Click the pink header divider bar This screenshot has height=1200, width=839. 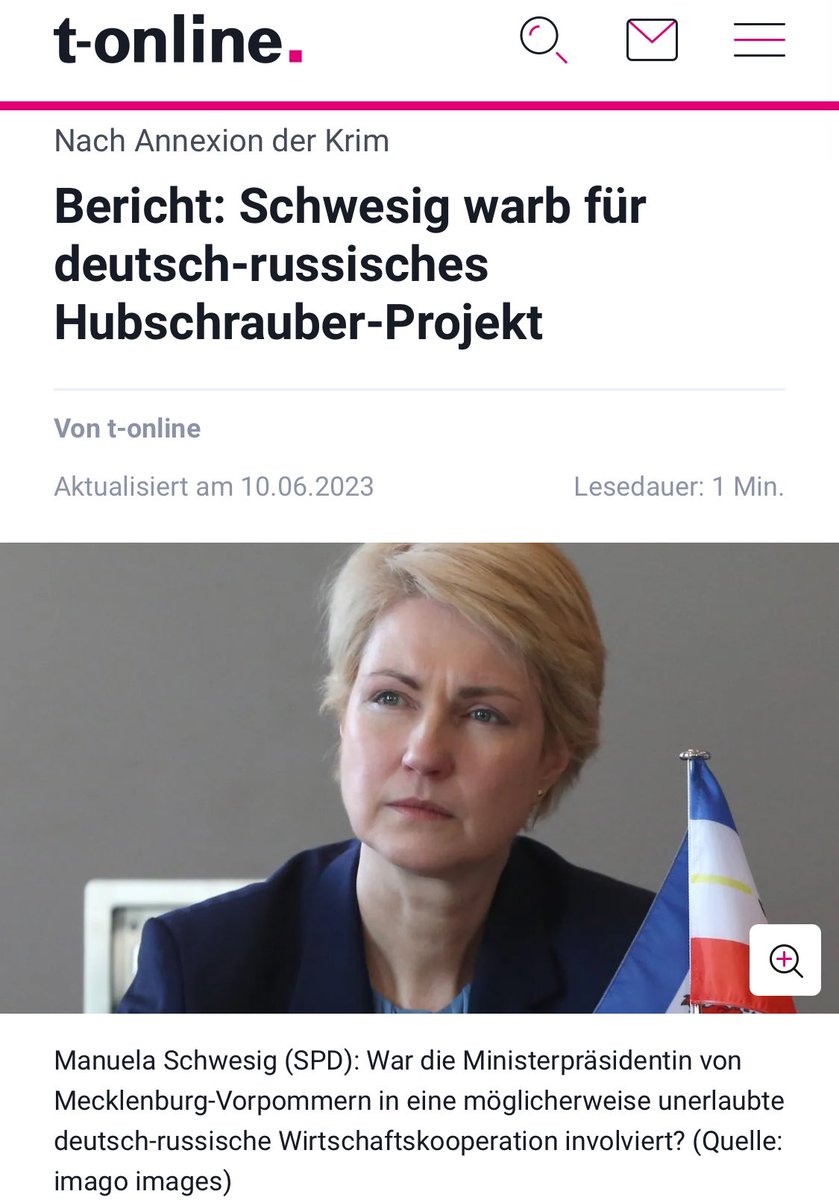coord(419,104)
